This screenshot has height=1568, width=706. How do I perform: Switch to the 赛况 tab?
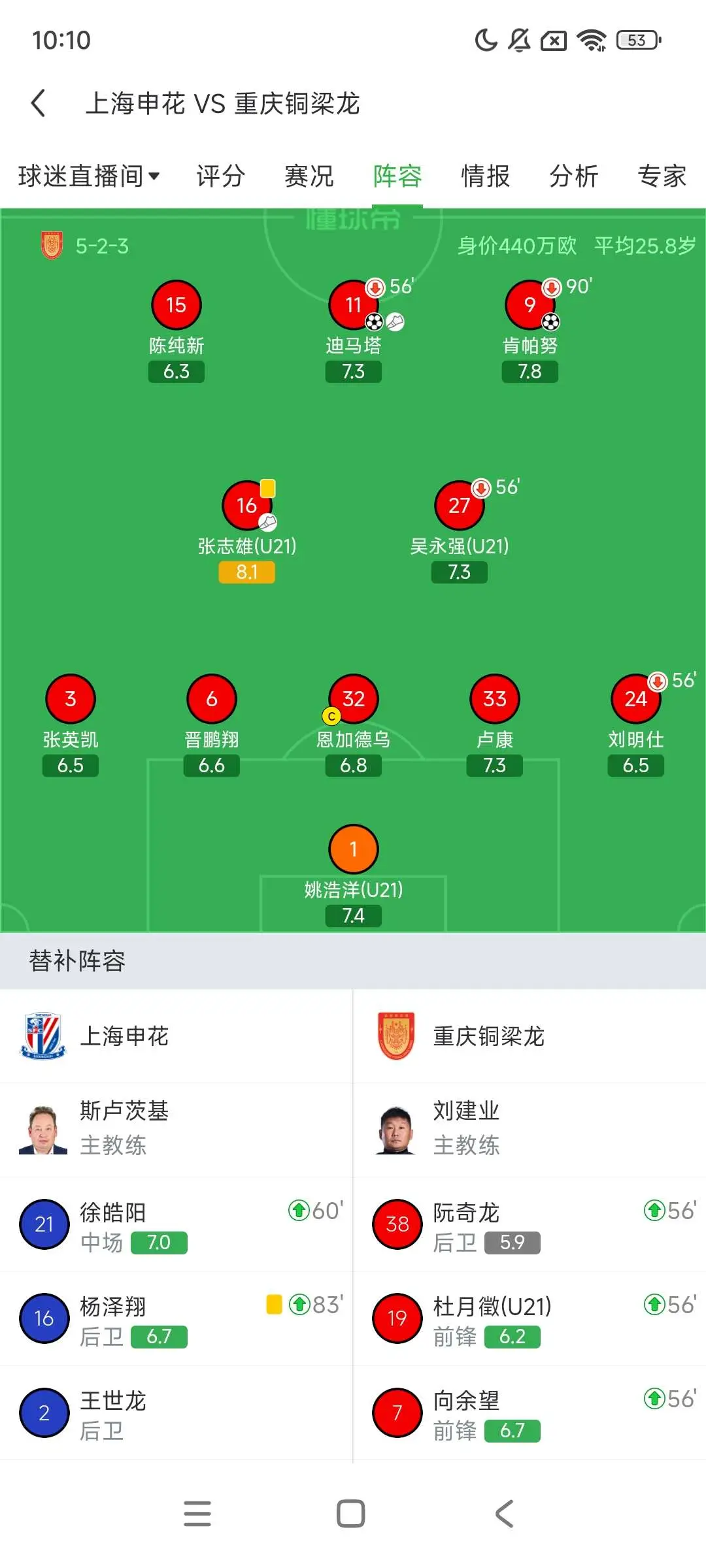pos(309,176)
